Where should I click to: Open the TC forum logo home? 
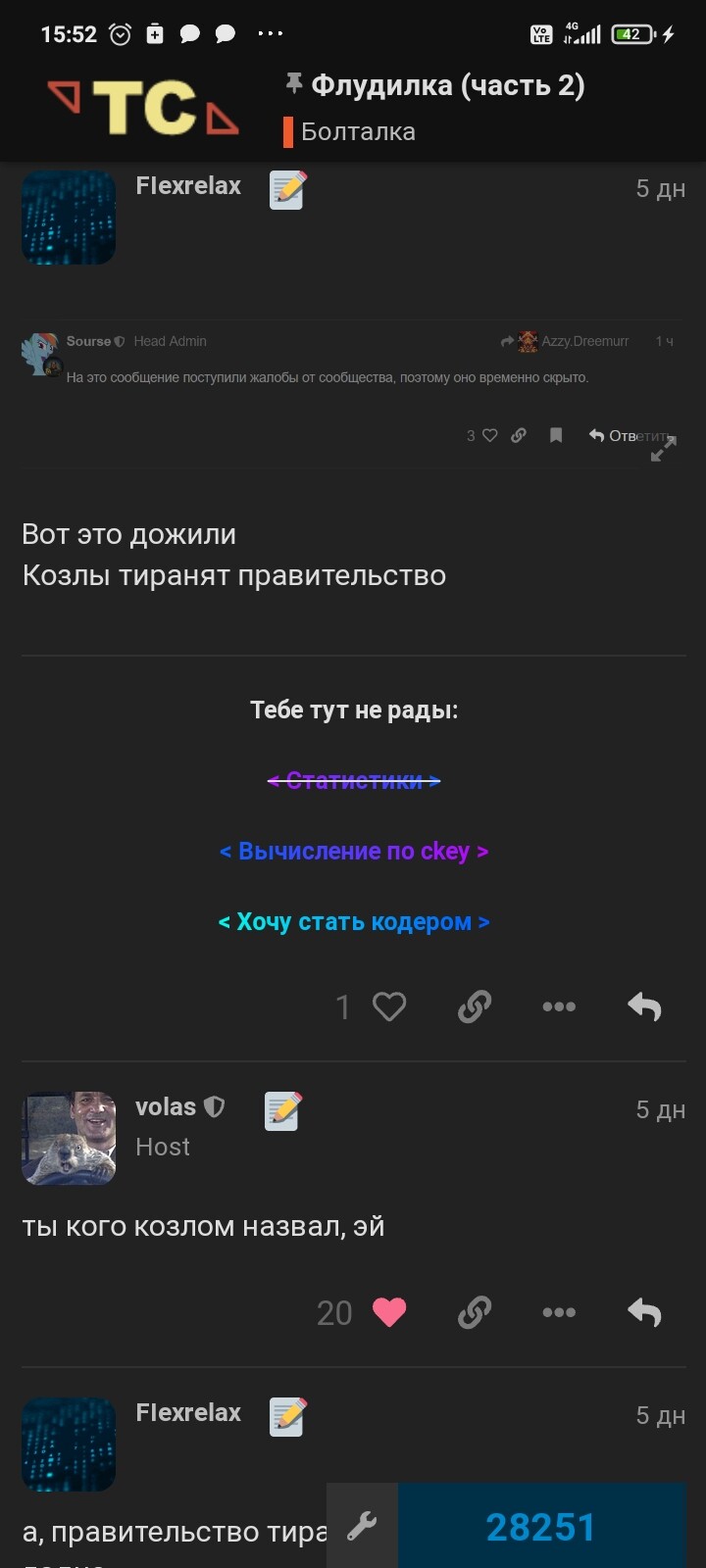tap(143, 107)
